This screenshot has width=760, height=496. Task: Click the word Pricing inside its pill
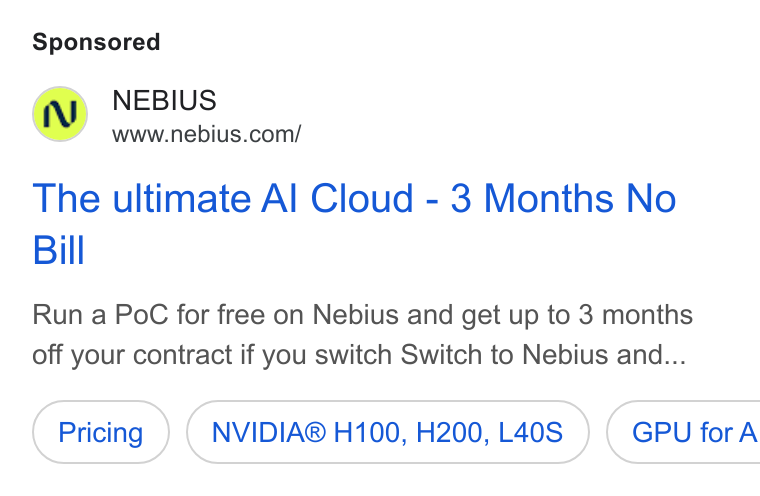pos(101,432)
